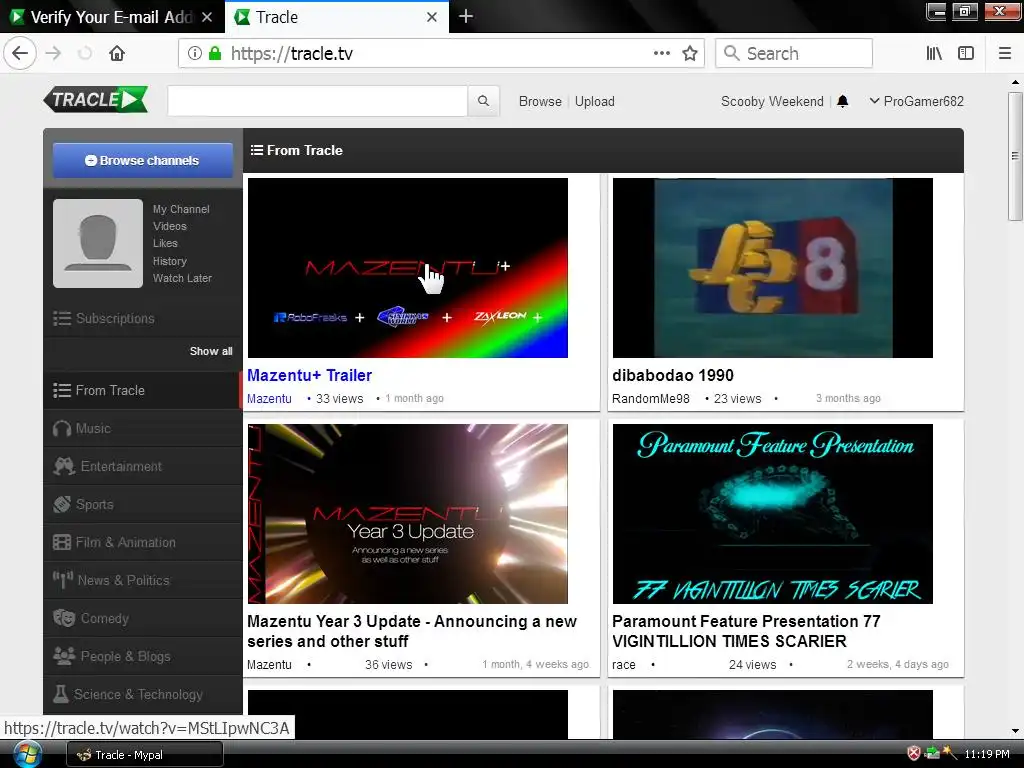Bookmark this page with the star
Image resolution: width=1024 pixels, height=768 pixels.
pyautogui.click(x=690, y=53)
